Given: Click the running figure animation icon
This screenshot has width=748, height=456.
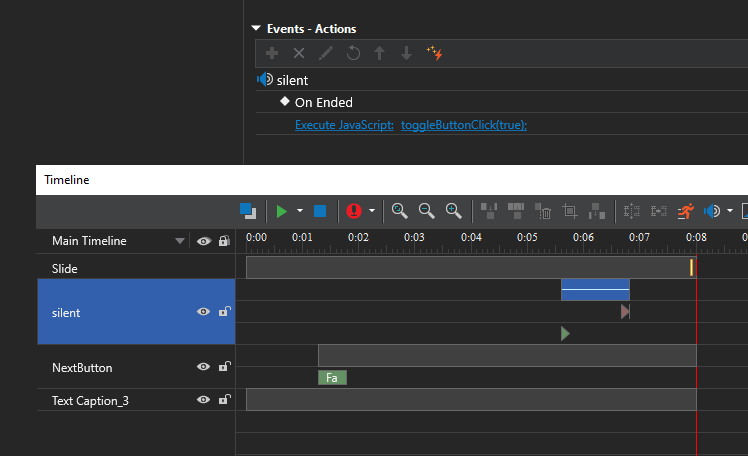Looking at the screenshot, I should pyautogui.click(x=686, y=211).
